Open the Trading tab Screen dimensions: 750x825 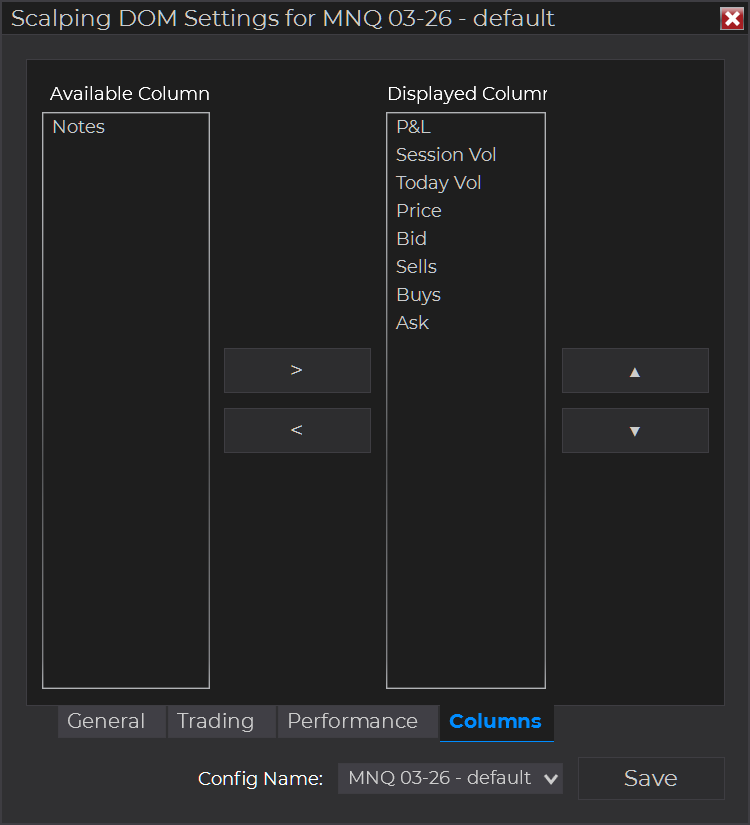pyautogui.click(x=216, y=721)
